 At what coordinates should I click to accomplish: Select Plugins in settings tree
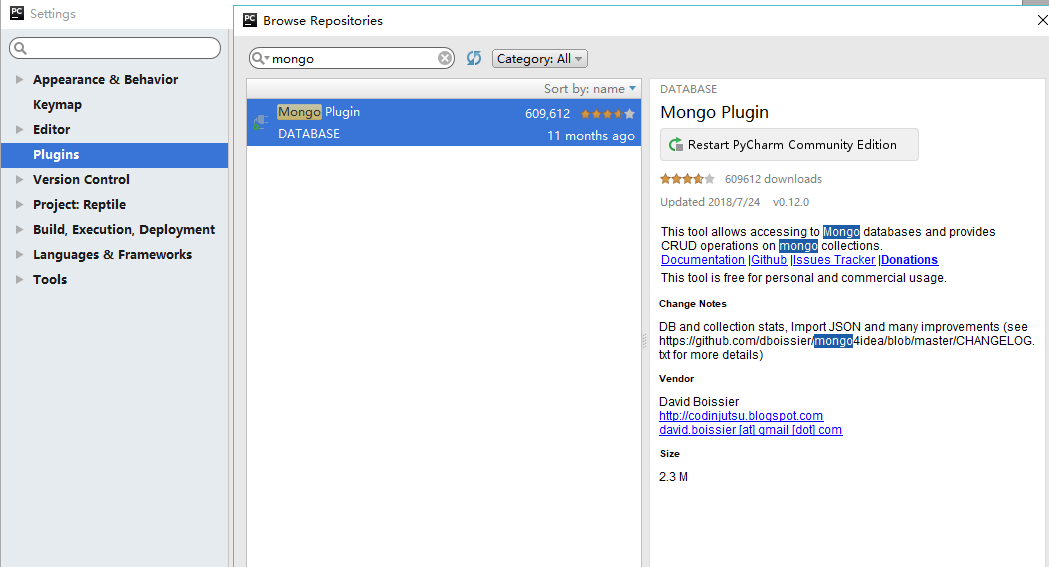coord(114,154)
